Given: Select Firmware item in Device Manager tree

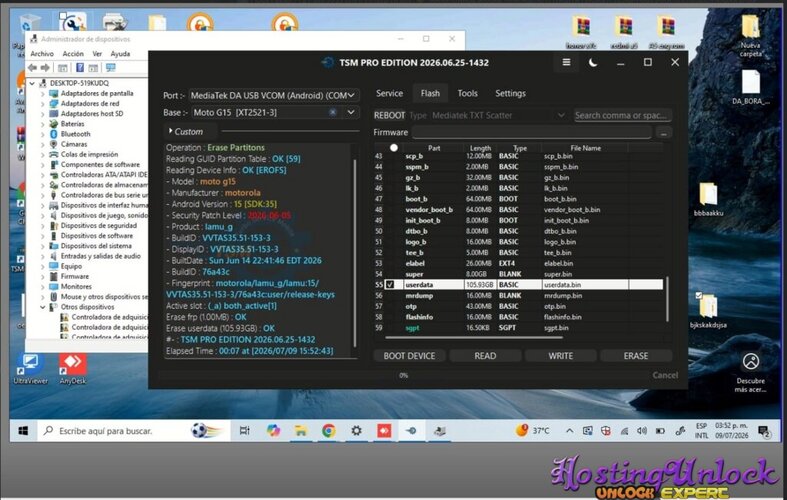Looking at the screenshot, I should [x=74, y=276].
